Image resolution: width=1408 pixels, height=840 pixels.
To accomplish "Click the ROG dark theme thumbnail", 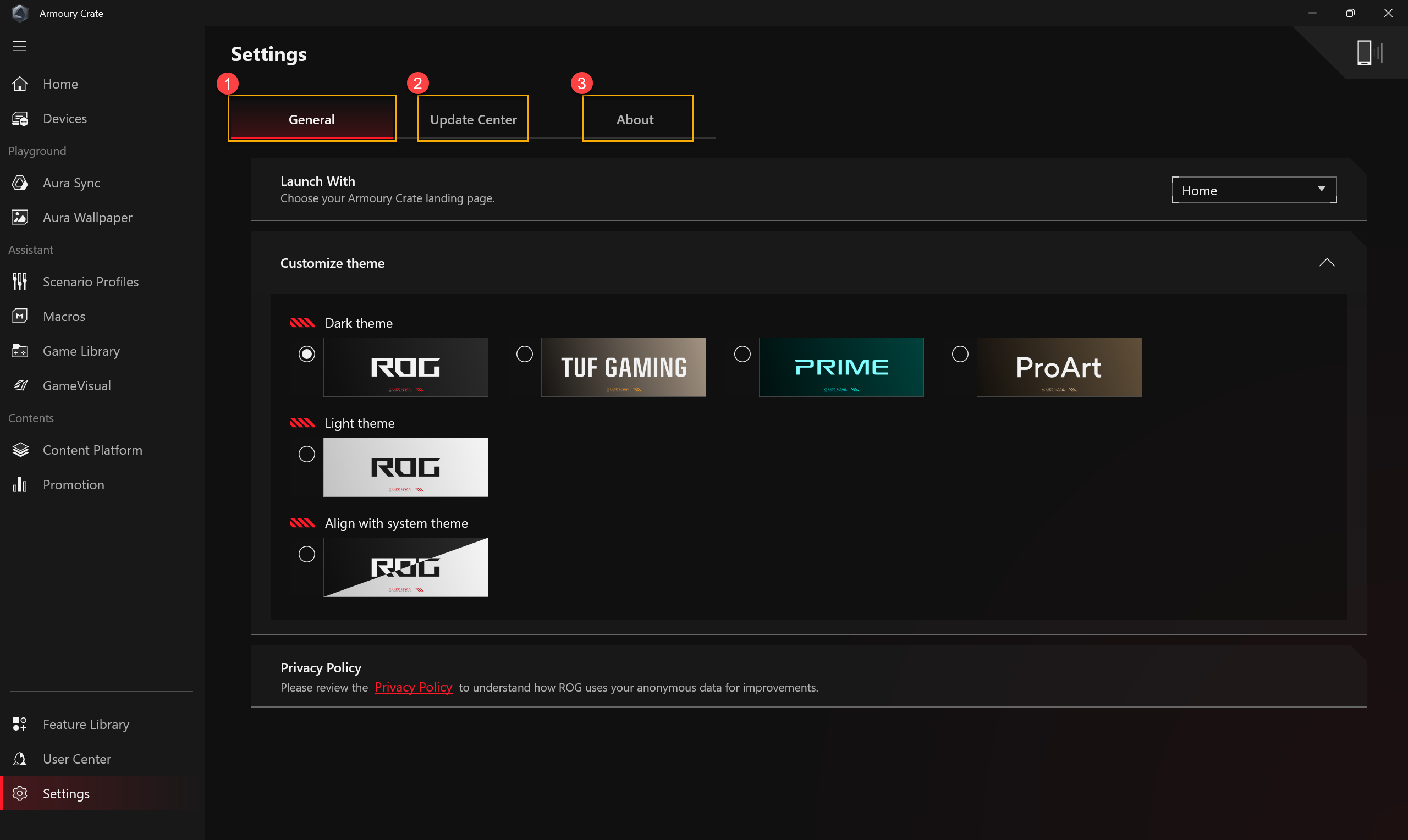I will pos(405,367).
